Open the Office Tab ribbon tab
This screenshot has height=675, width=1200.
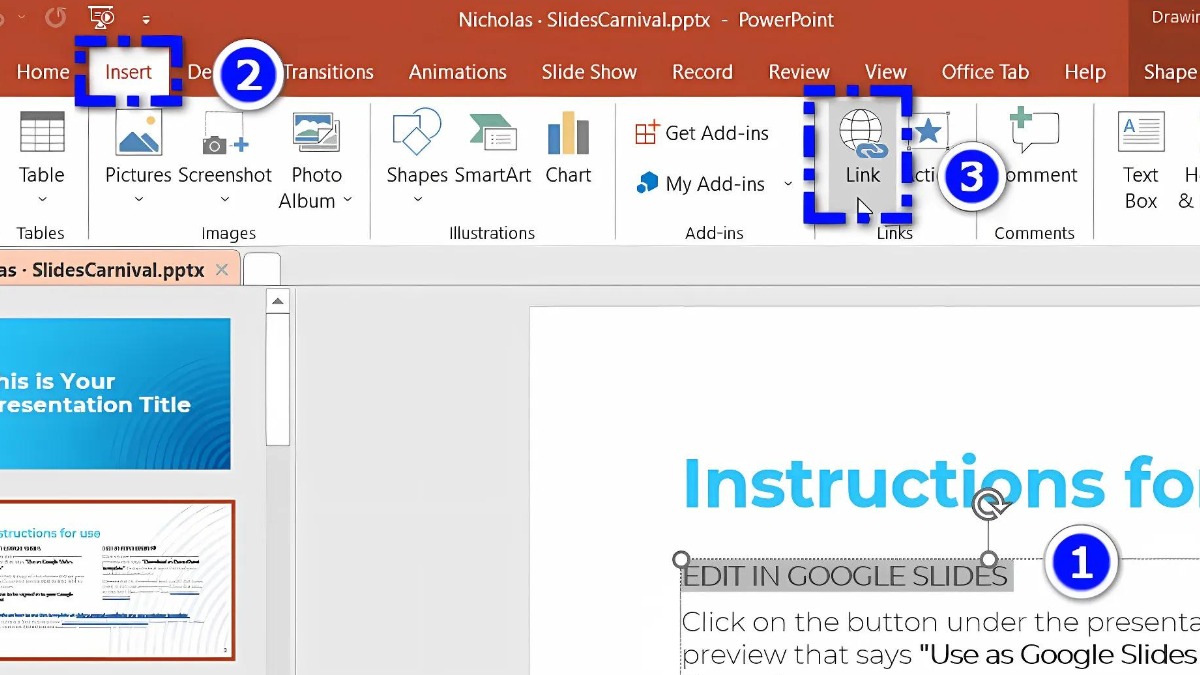click(x=985, y=72)
